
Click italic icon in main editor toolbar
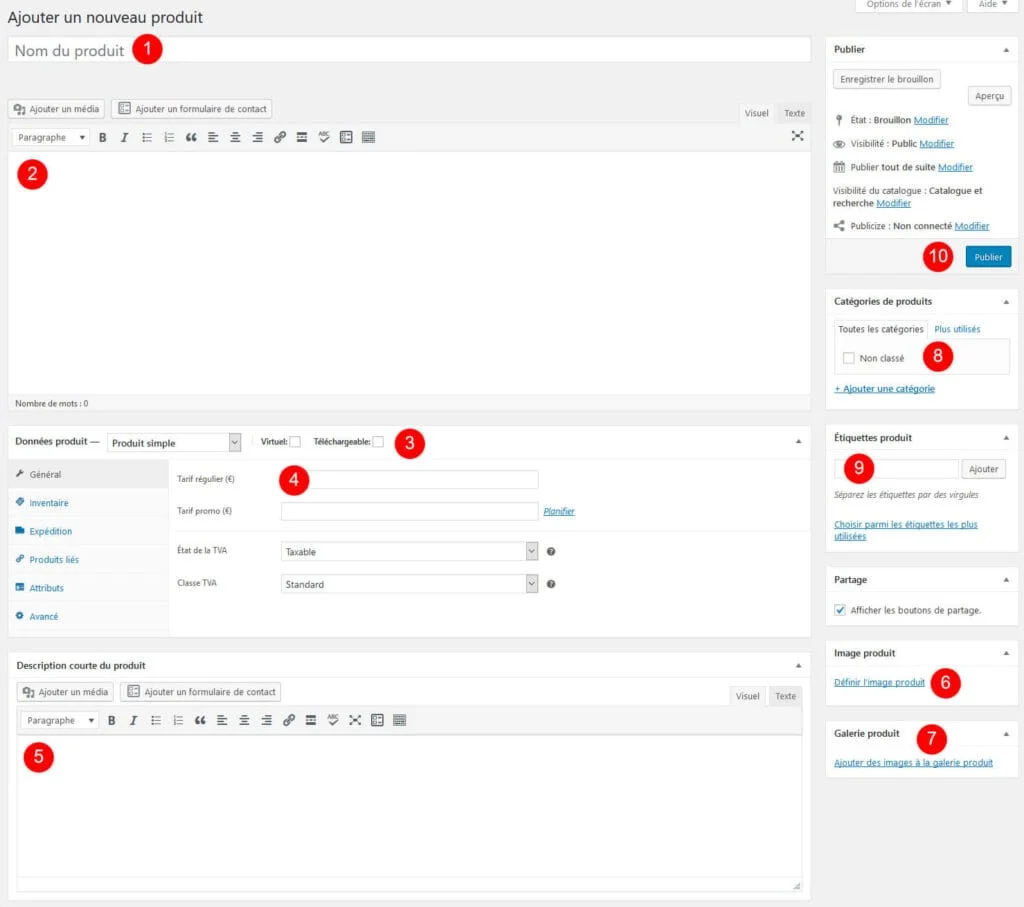(124, 137)
